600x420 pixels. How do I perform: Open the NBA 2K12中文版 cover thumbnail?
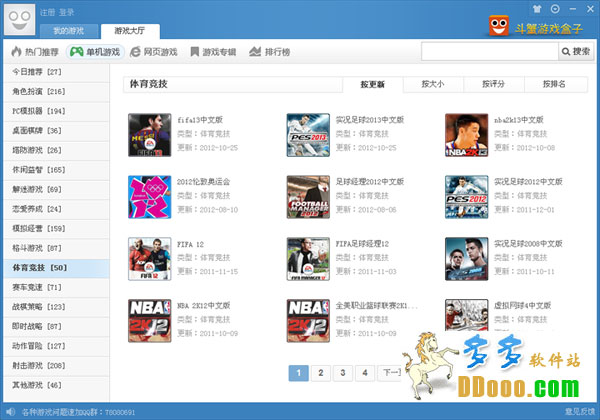(150, 321)
